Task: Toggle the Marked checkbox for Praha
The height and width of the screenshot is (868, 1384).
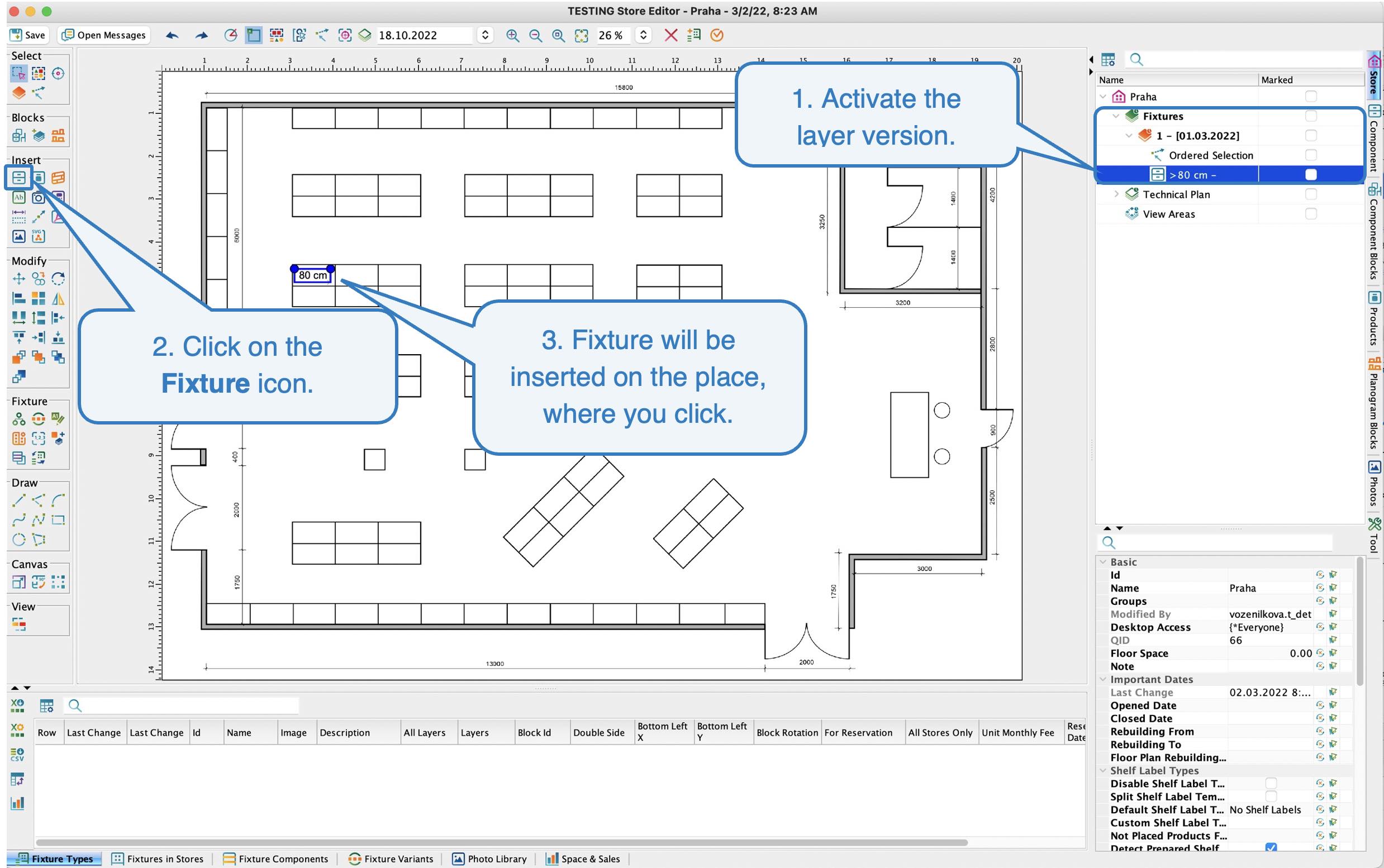Action: click(1311, 97)
